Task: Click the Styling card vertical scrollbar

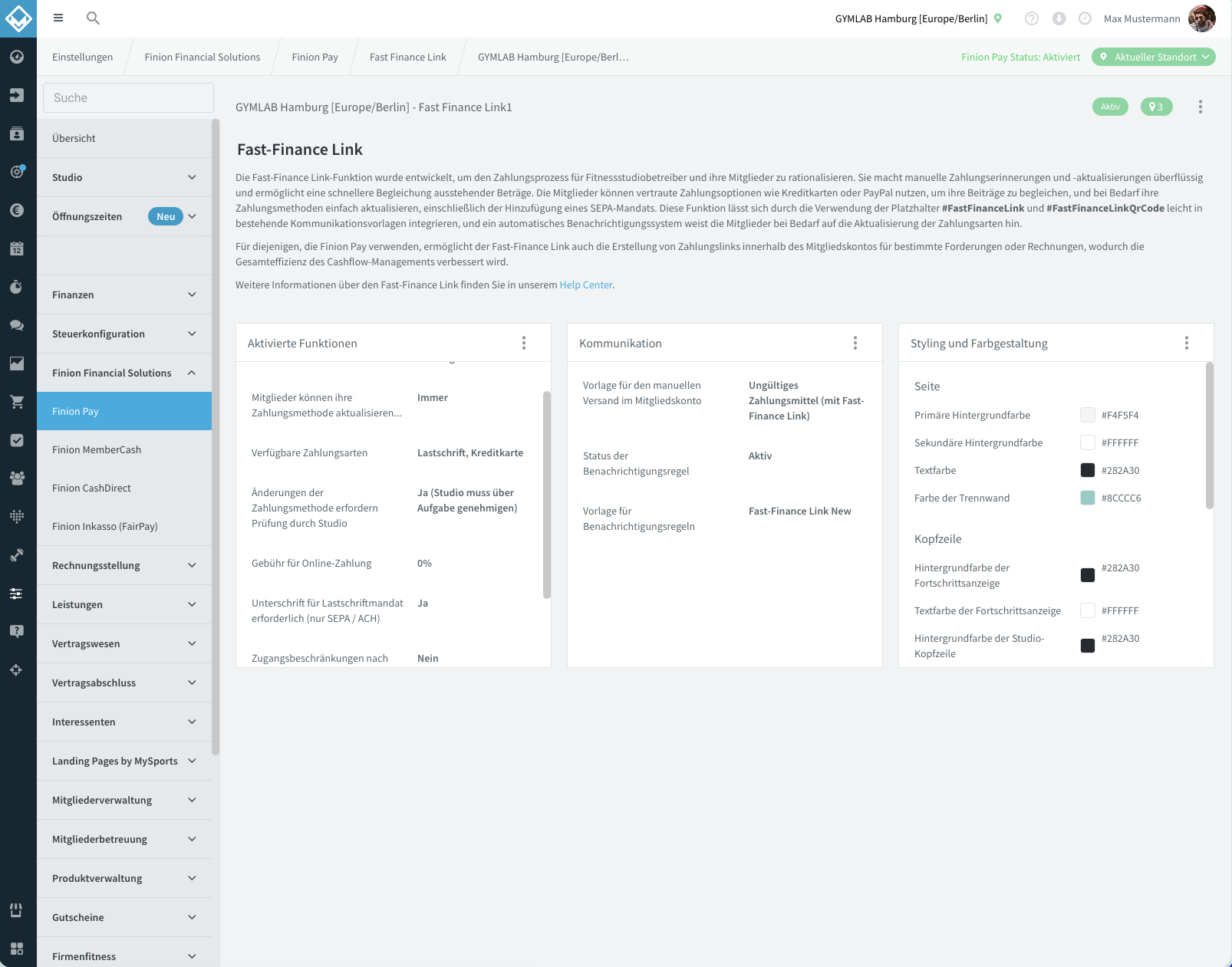Action: tap(1210, 436)
